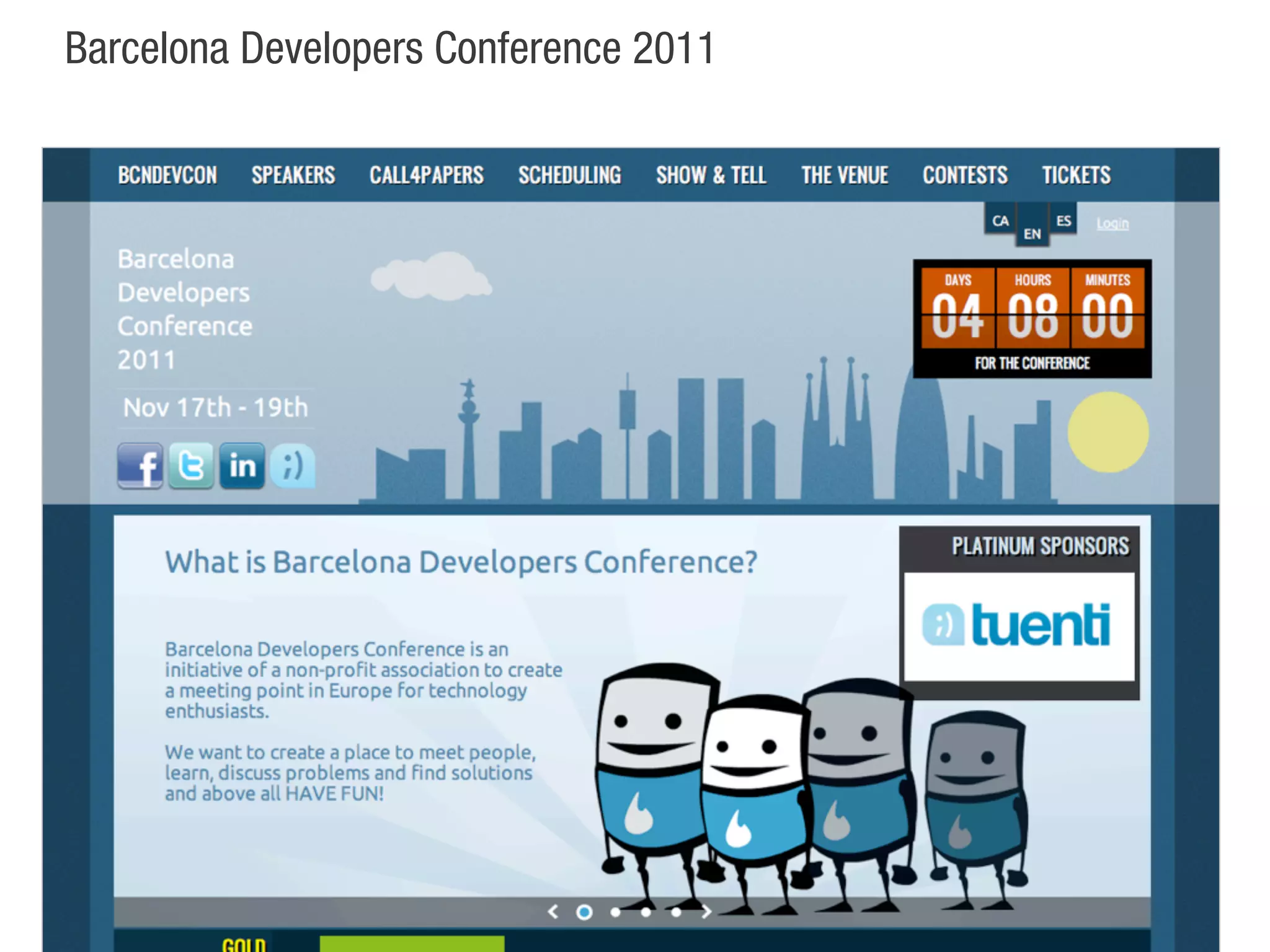The height and width of the screenshot is (952, 1270).
Task: Click the PLATINUM SPONSORS header
Action: point(1041,546)
